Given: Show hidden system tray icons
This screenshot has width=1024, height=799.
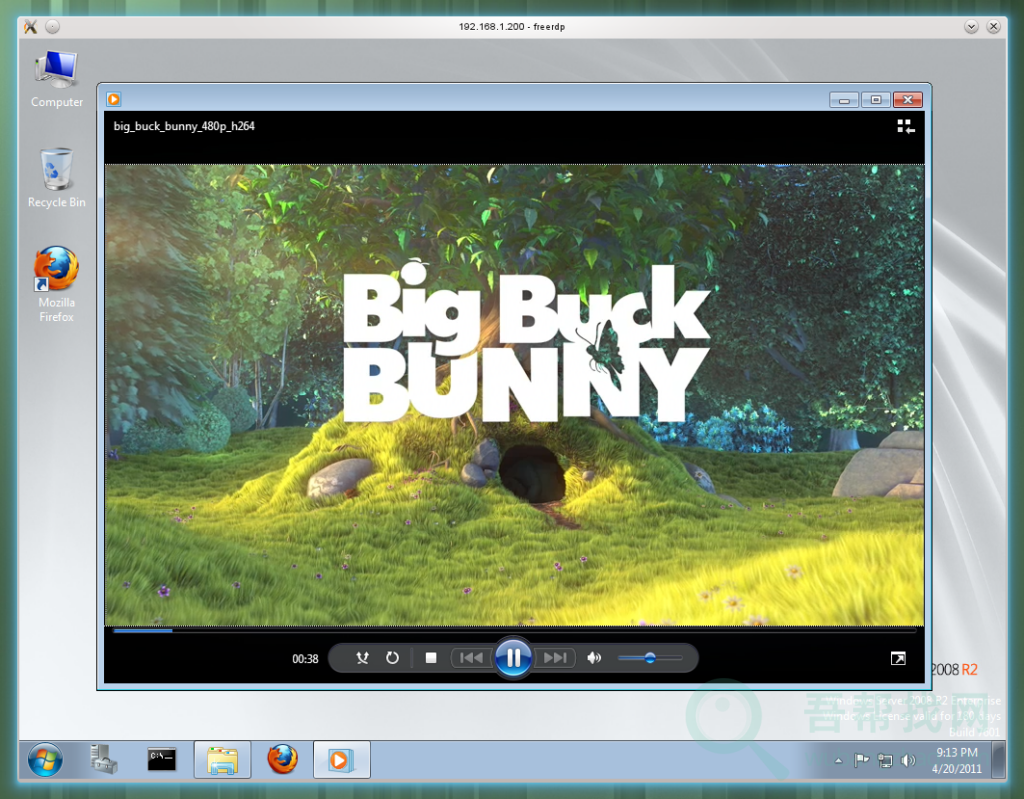Looking at the screenshot, I should 838,761.
